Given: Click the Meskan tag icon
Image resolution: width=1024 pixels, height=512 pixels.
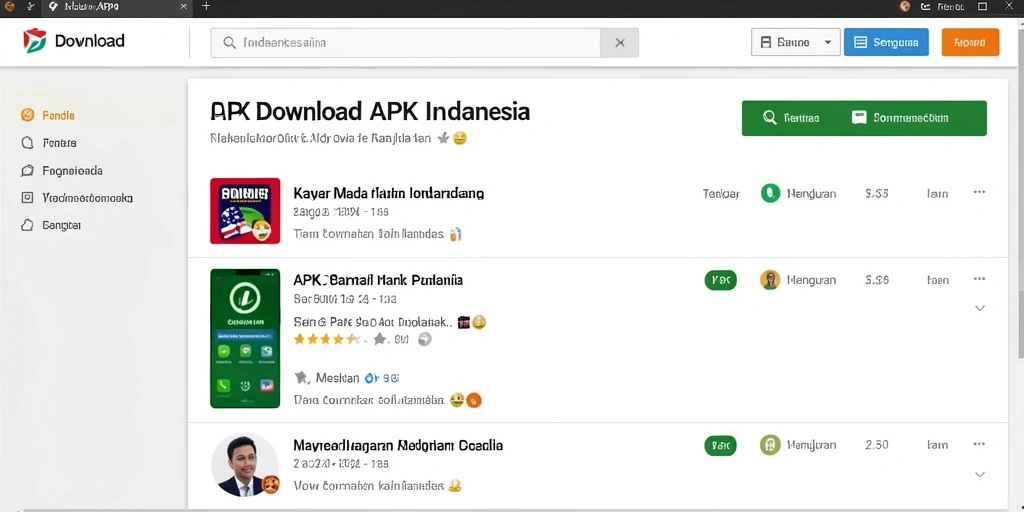Looking at the screenshot, I should (301, 377).
